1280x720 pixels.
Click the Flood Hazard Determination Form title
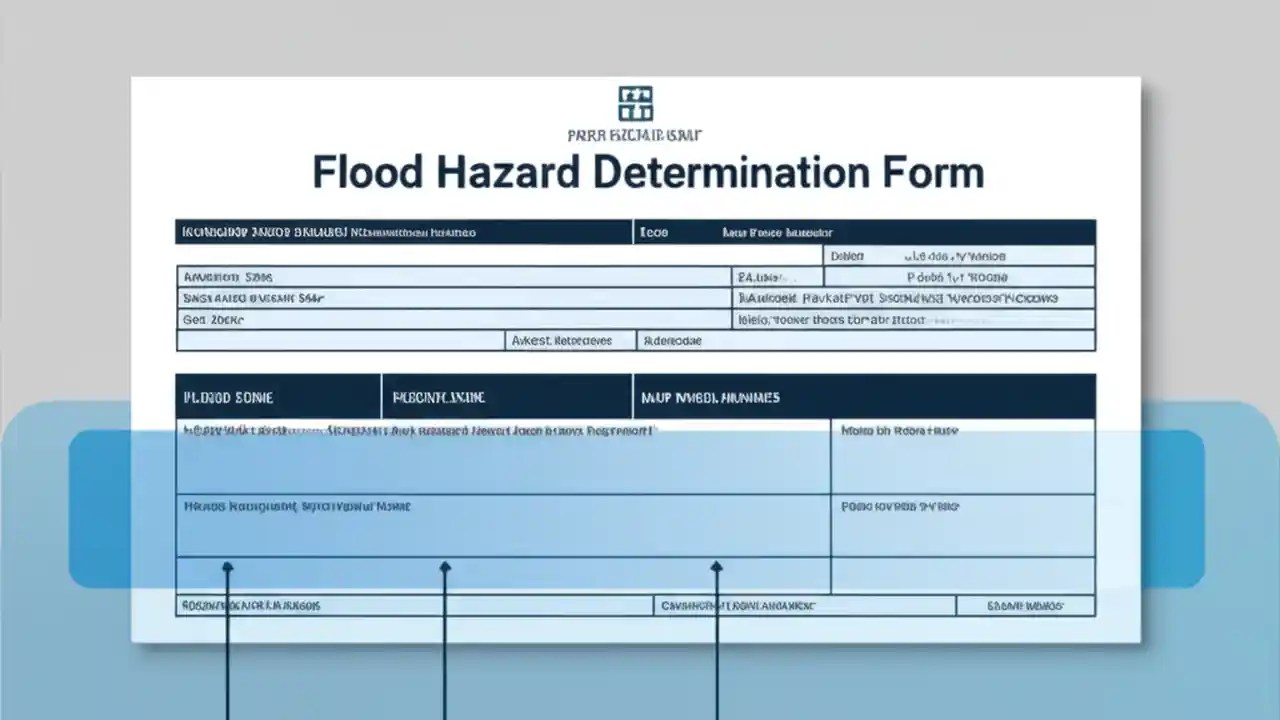[648, 172]
